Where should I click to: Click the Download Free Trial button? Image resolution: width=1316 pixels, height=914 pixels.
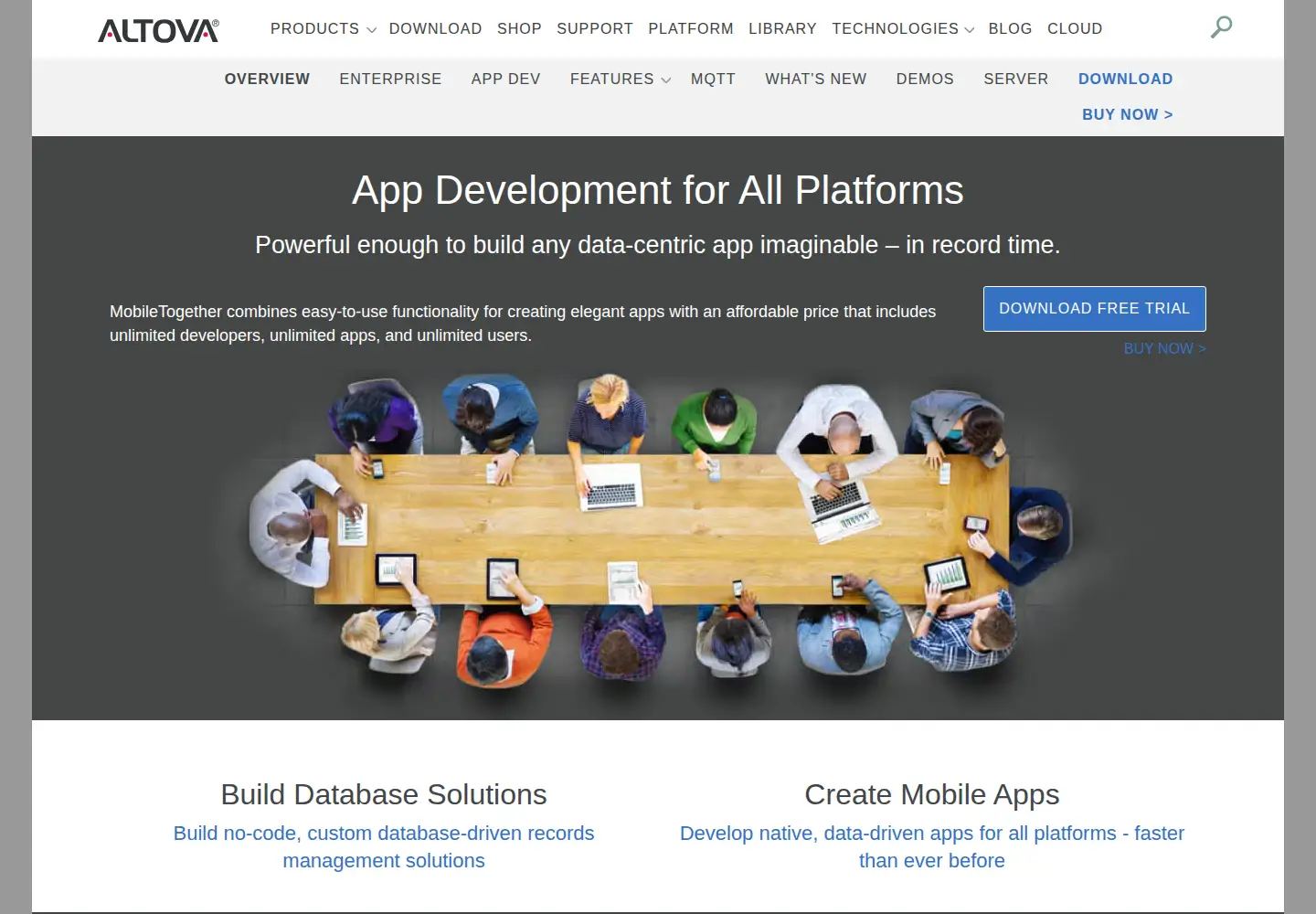tap(1094, 309)
